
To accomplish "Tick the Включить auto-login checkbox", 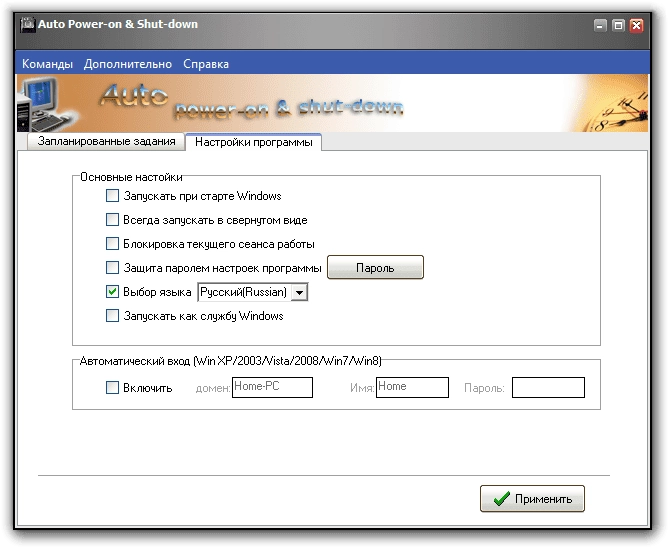I will click(x=112, y=387).
